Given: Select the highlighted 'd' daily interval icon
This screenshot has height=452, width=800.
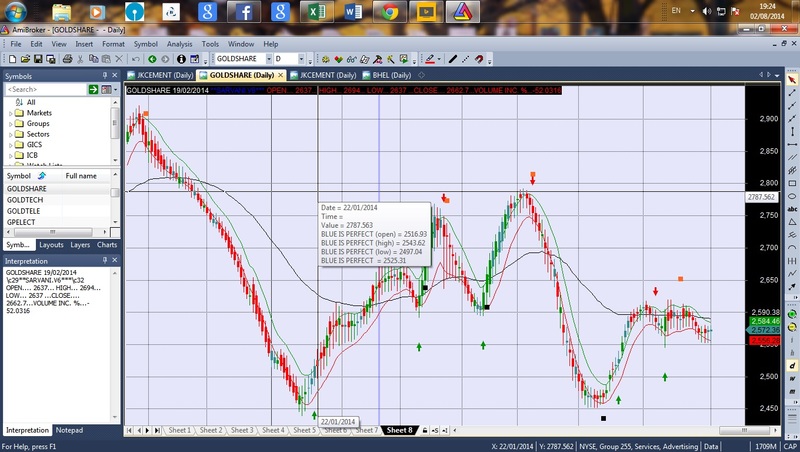Looking at the screenshot, I should 792,366.
